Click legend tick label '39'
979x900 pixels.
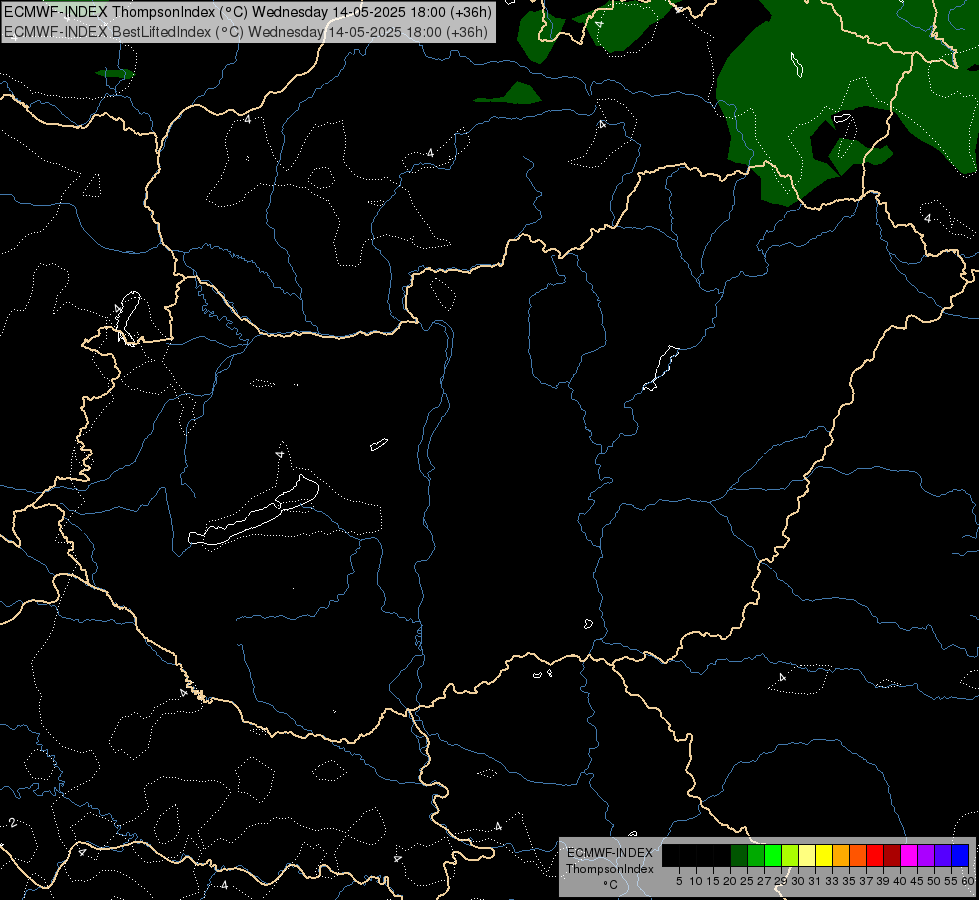tap(883, 881)
